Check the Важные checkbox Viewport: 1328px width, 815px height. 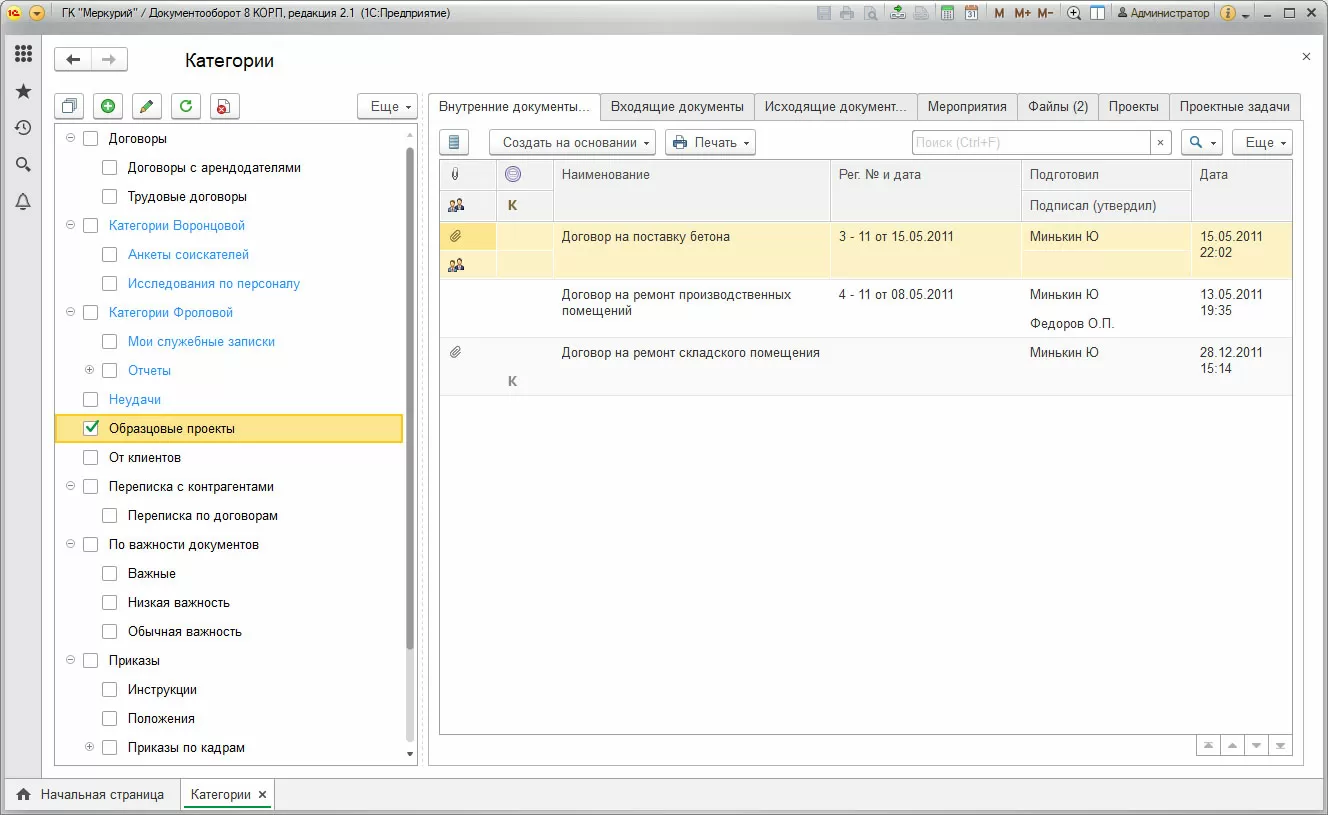point(110,574)
